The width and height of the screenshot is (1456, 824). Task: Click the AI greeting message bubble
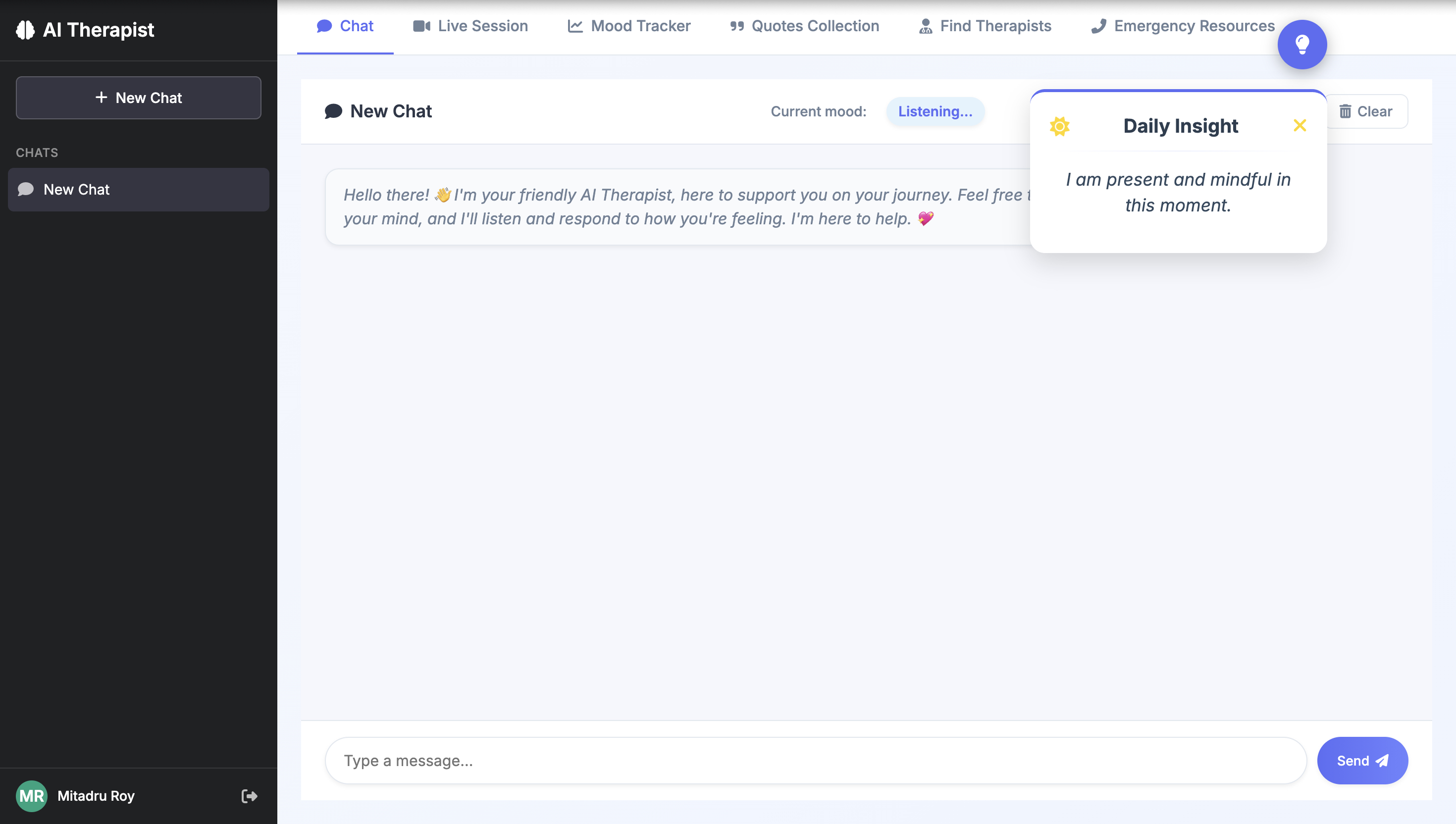pyautogui.click(x=678, y=206)
